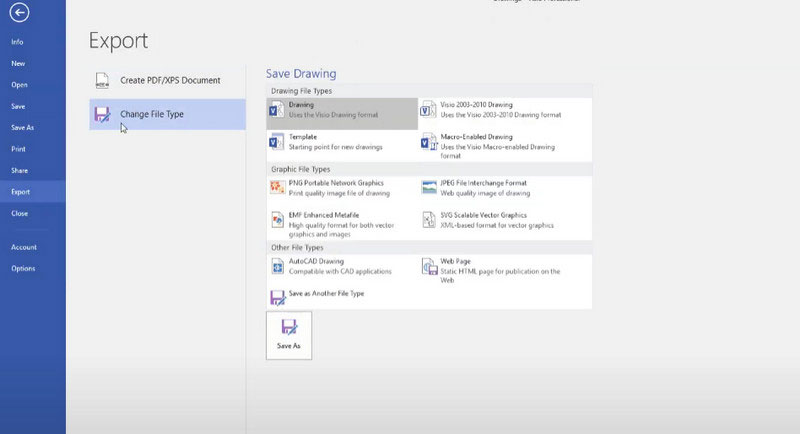Select the Change File Type label

(152, 114)
